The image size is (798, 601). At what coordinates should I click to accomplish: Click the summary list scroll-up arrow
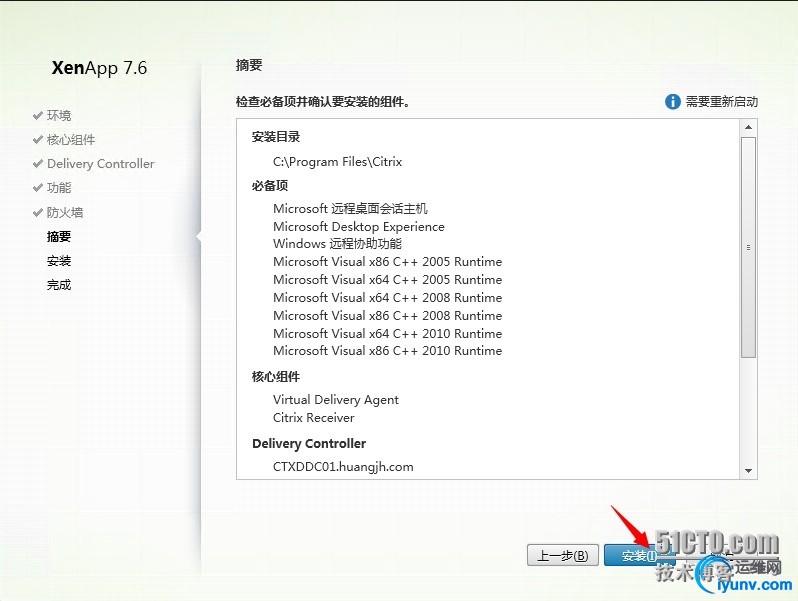[748, 127]
